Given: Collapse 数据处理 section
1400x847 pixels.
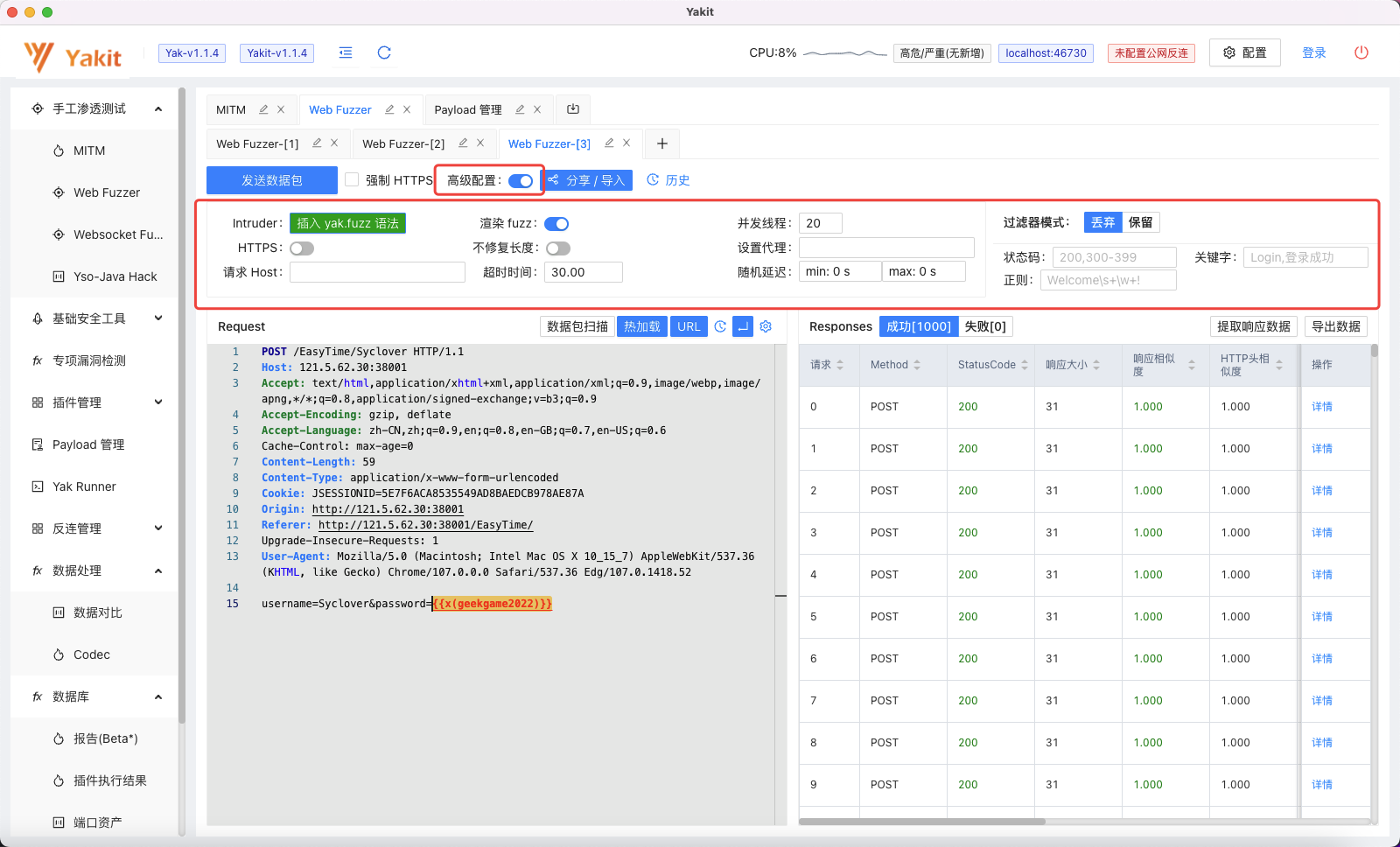Looking at the screenshot, I should 158,570.
